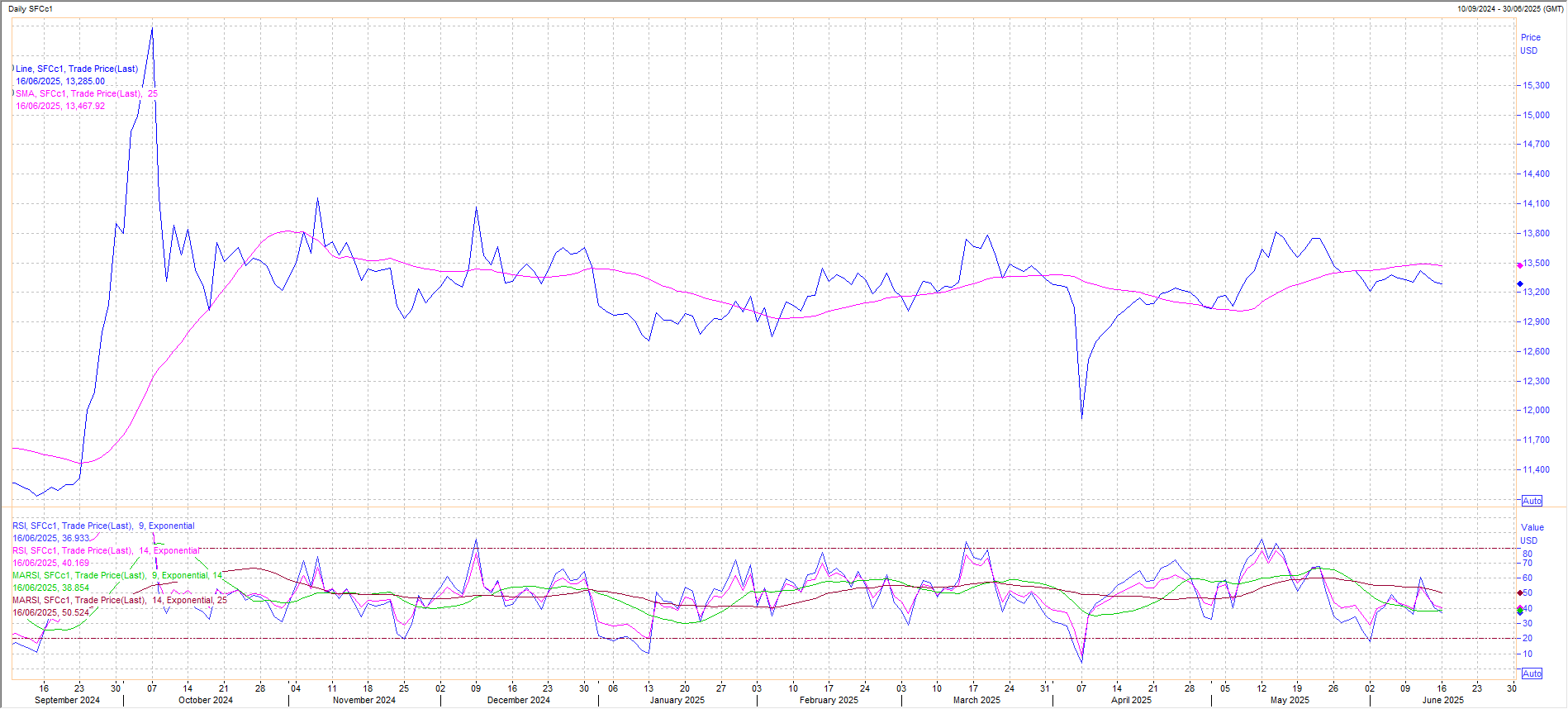The height and width of the screenshot is (709, 1568).
Task: Select legend 'MARSI, SFCc1, Trade Price(Last), 9, Exponential, 14'
Action: (x=117, y=576)
